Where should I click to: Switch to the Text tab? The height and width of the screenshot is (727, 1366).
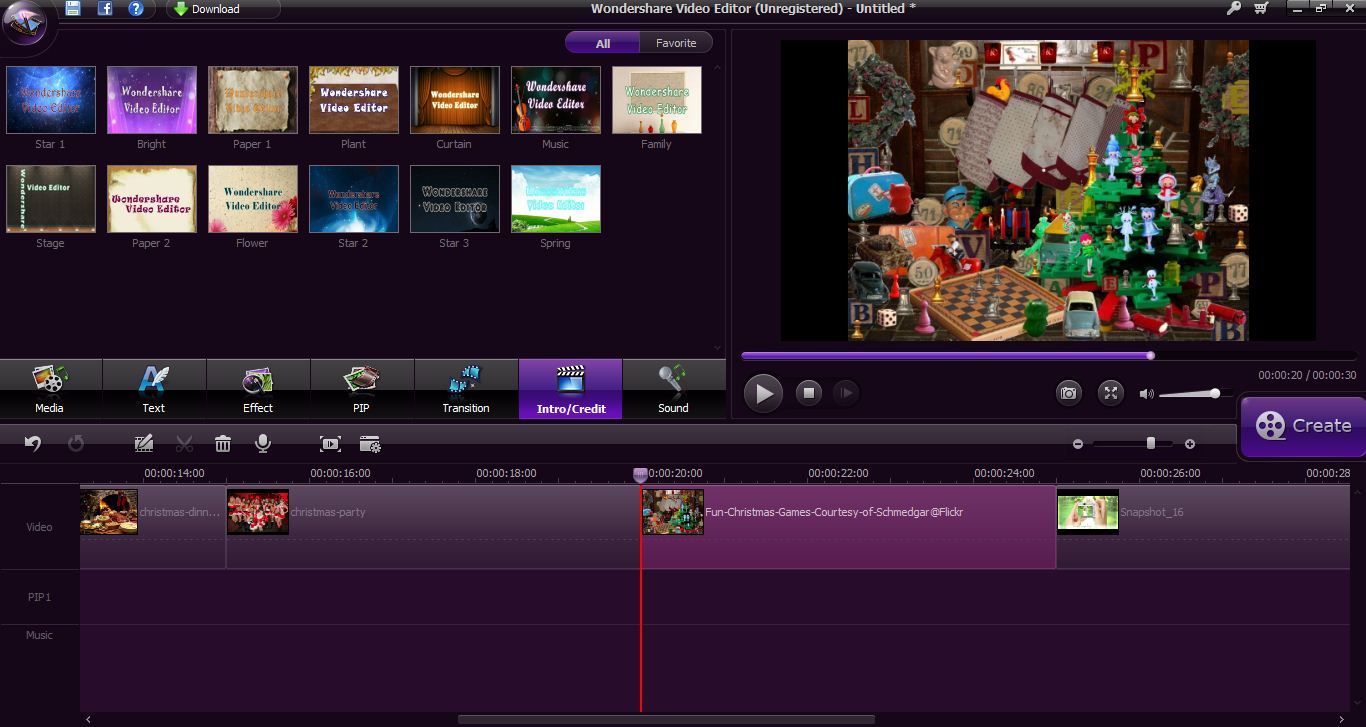pos(154,389)
